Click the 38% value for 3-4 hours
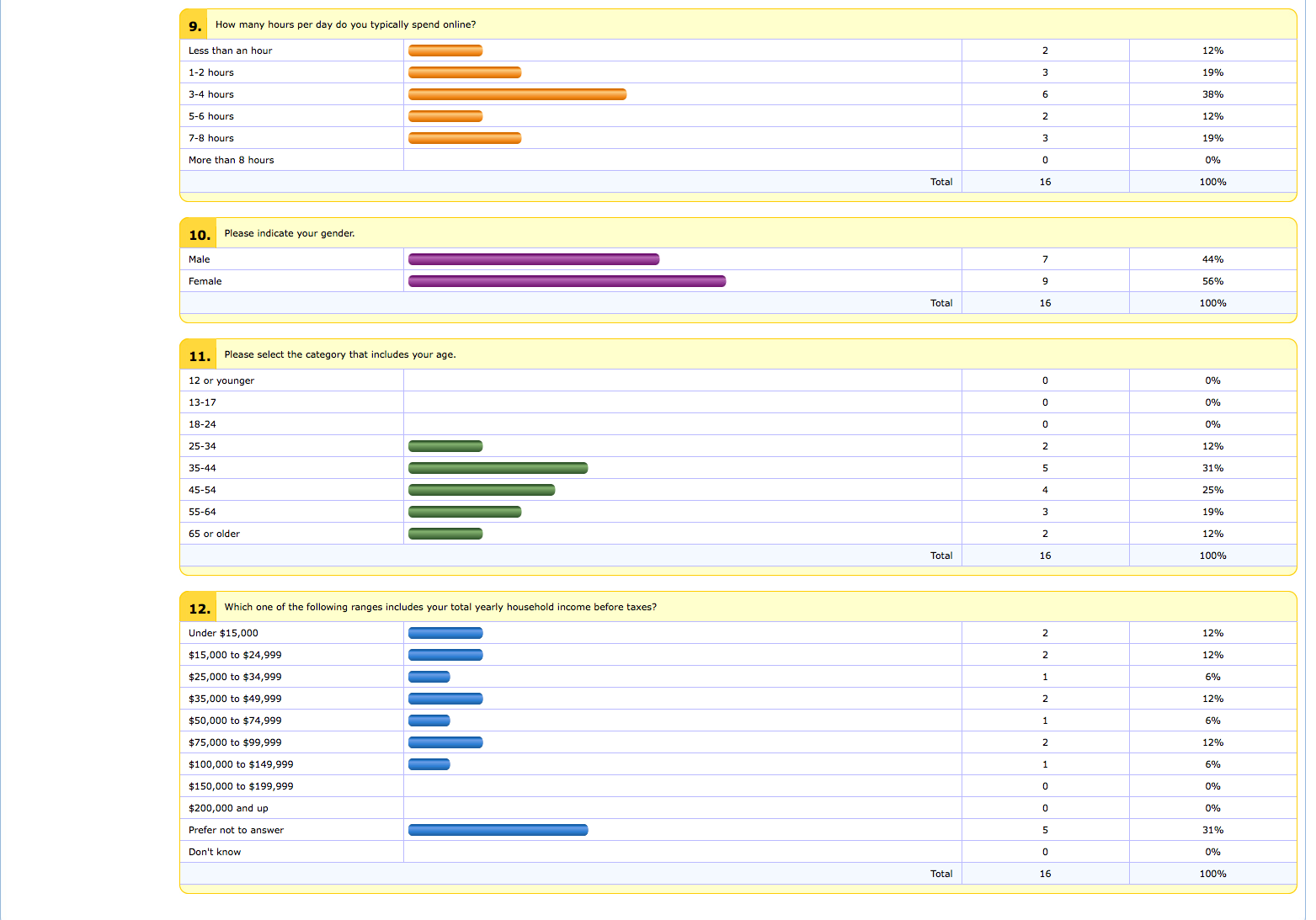The width and height of the screenshot is (1316, 920). click(1212, 94)
